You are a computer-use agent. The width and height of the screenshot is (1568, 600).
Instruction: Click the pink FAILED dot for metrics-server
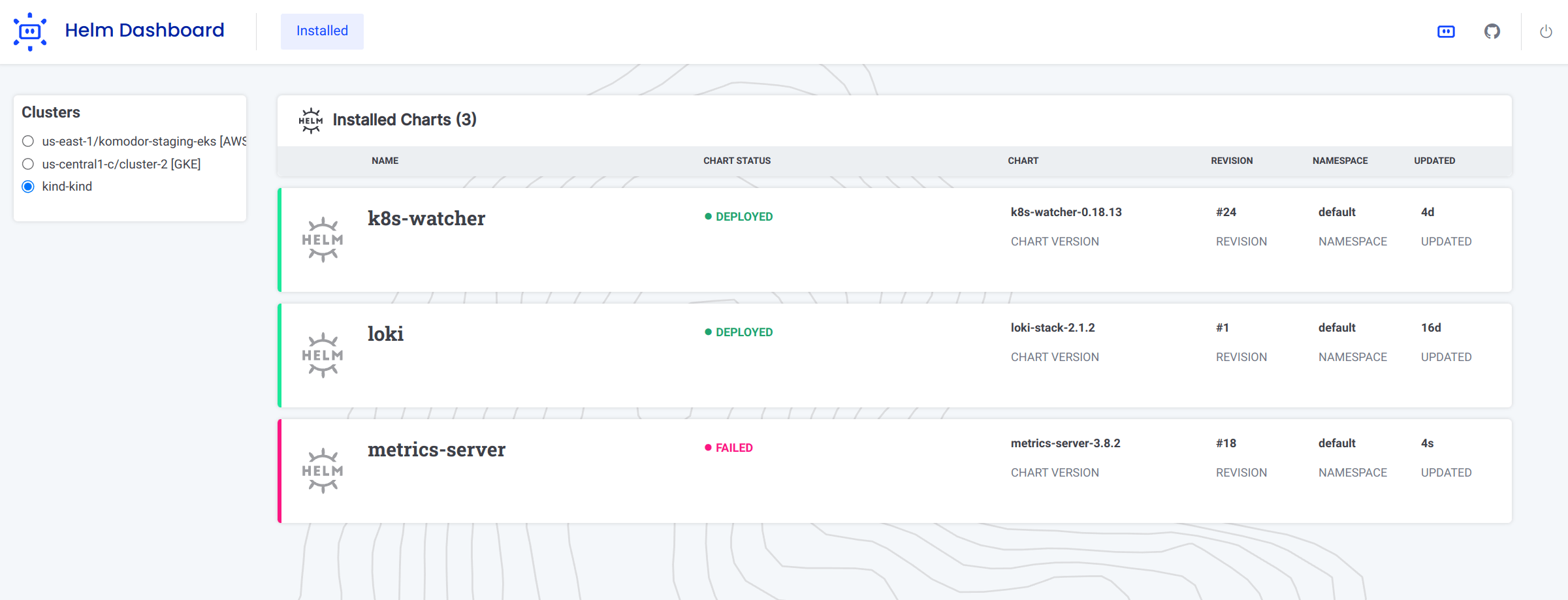pyautogui.click(x=706, y=447)
